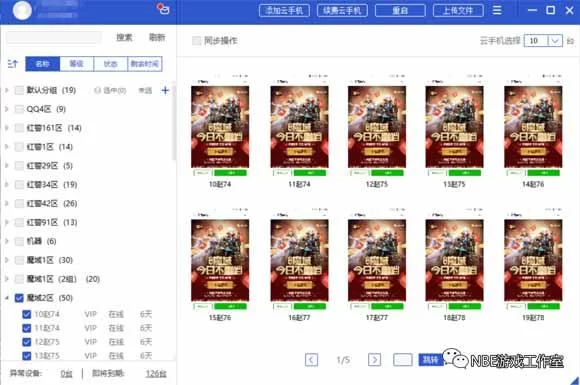Sort devices by the 剩余时间 tab
The image size is (580, 385).
(x=145, y=64)
